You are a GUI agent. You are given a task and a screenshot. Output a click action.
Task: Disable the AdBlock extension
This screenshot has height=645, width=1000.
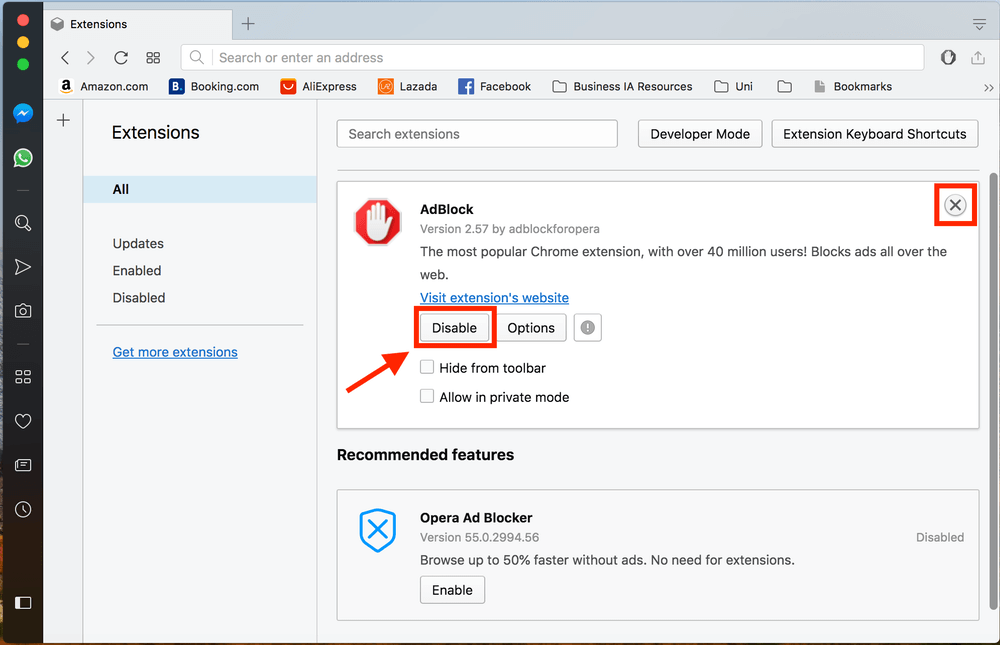[x=454, y=328]
